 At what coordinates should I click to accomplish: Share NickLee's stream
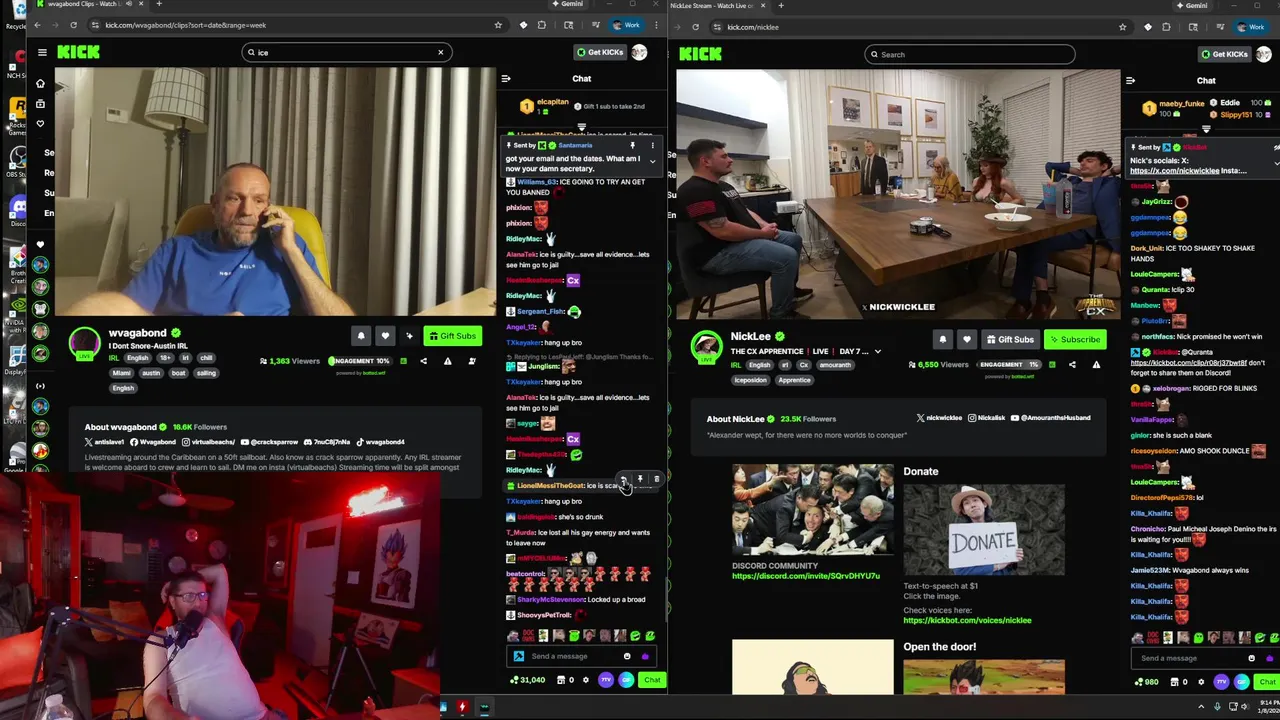click(1072, 365)
